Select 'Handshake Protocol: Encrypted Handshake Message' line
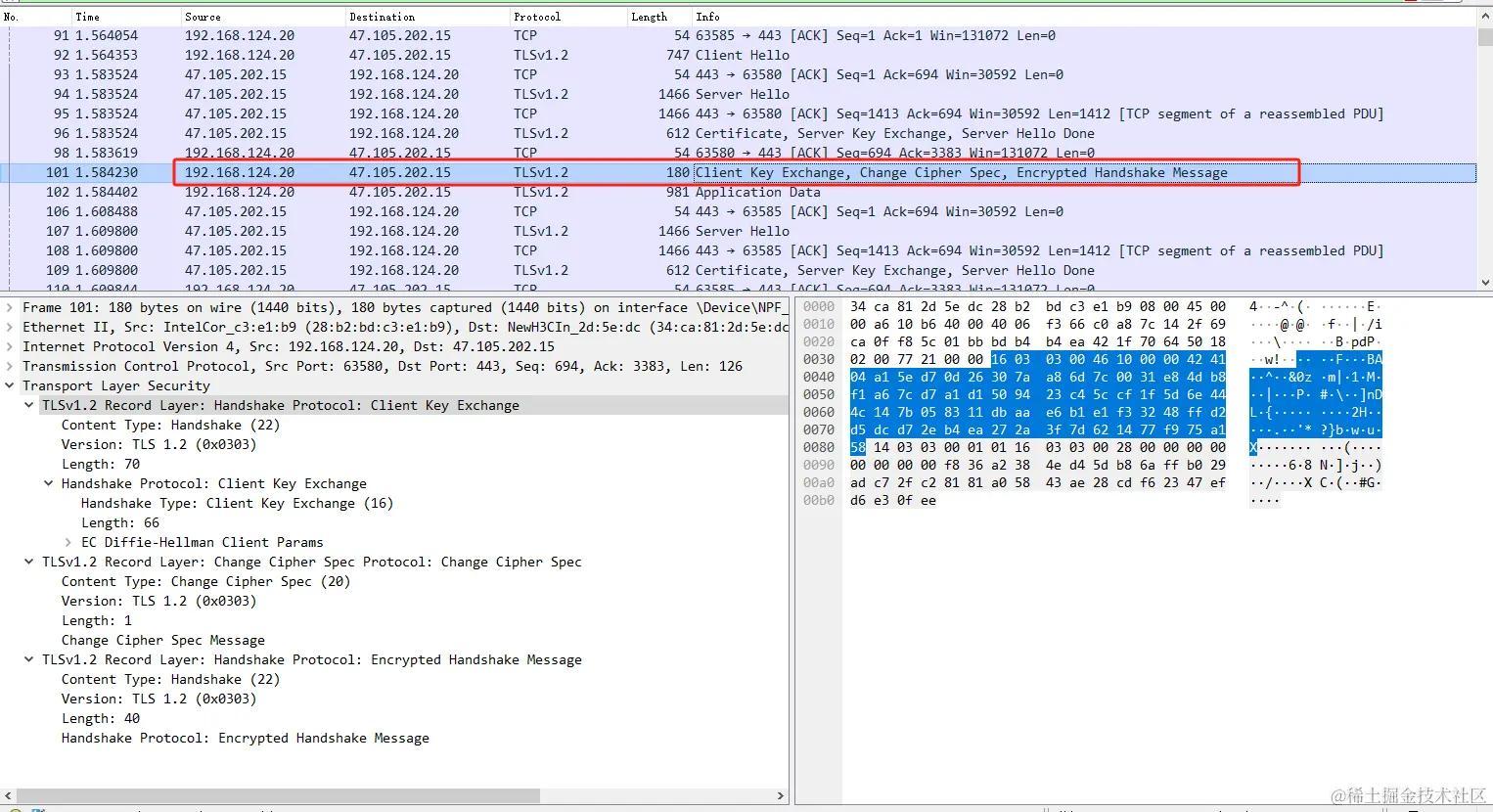This screenshot has height=812, width=1493. coord(246,738)
